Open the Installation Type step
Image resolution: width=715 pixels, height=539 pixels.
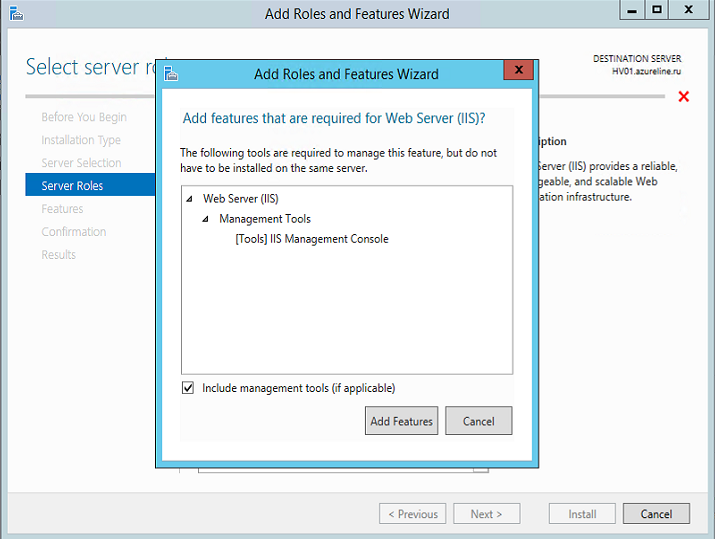pos(81,140)
